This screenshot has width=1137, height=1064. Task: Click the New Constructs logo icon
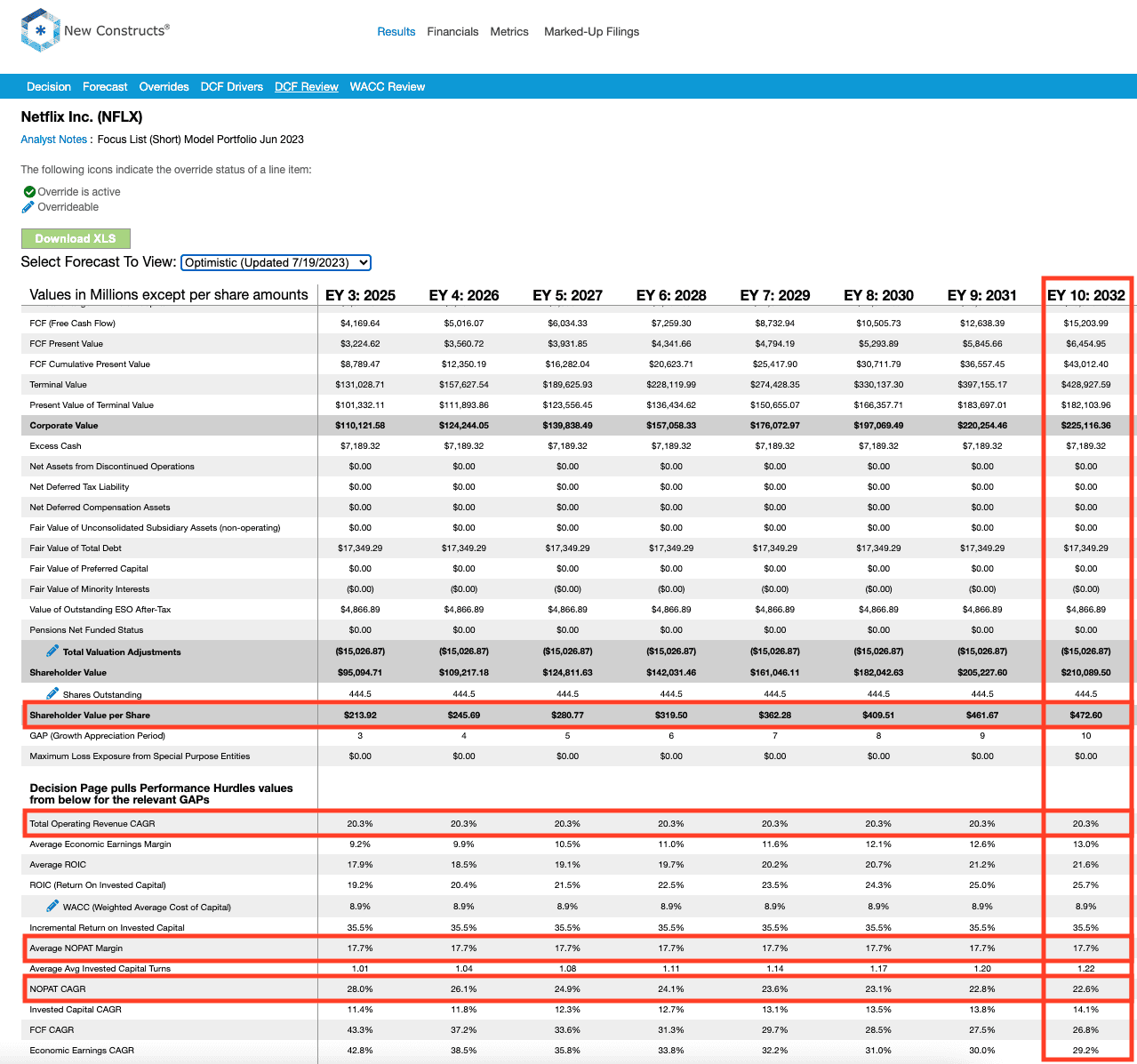[40, 31]
